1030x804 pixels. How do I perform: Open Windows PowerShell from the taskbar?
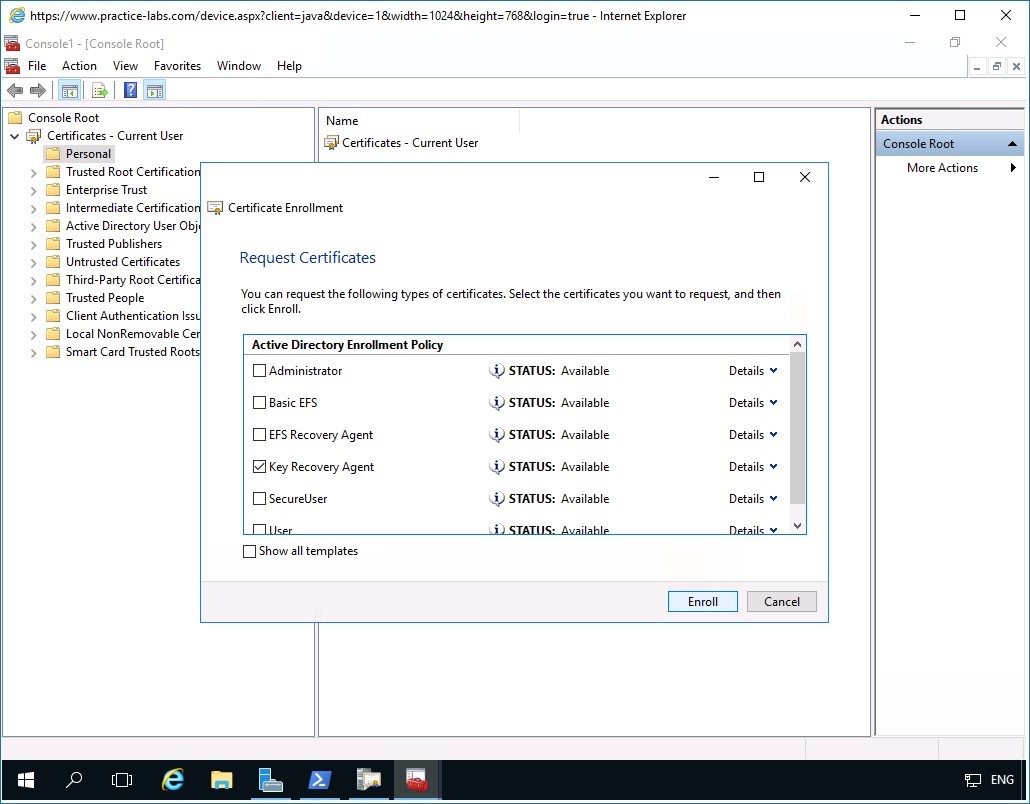319,780
